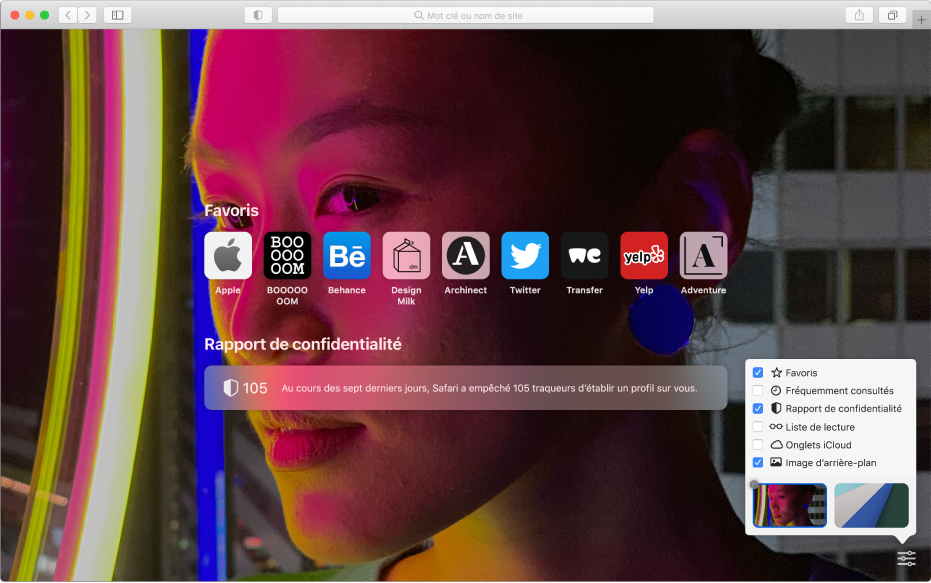Open the Twitter favorite
Screen dimensions: 931x583
click(525, 256)
